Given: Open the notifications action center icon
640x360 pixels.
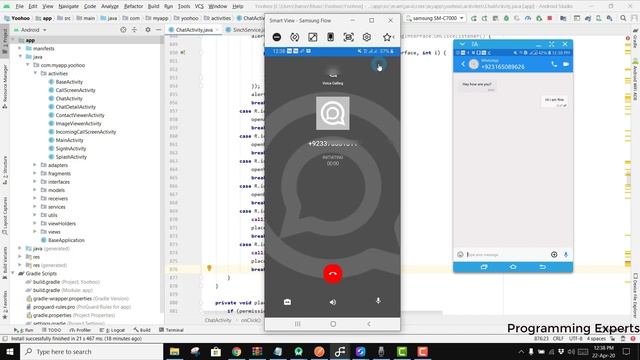Looking at the screenshot, I should pos(627,351).
